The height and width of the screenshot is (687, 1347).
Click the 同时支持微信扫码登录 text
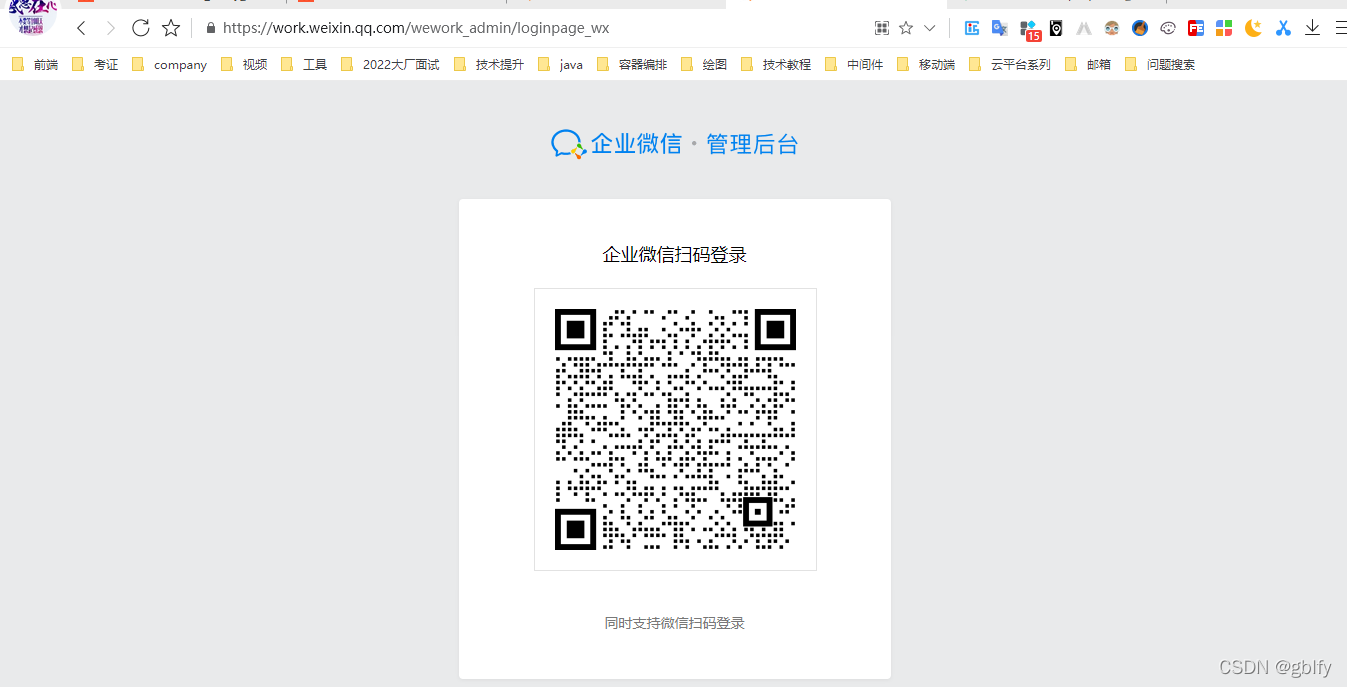point(675,623)
